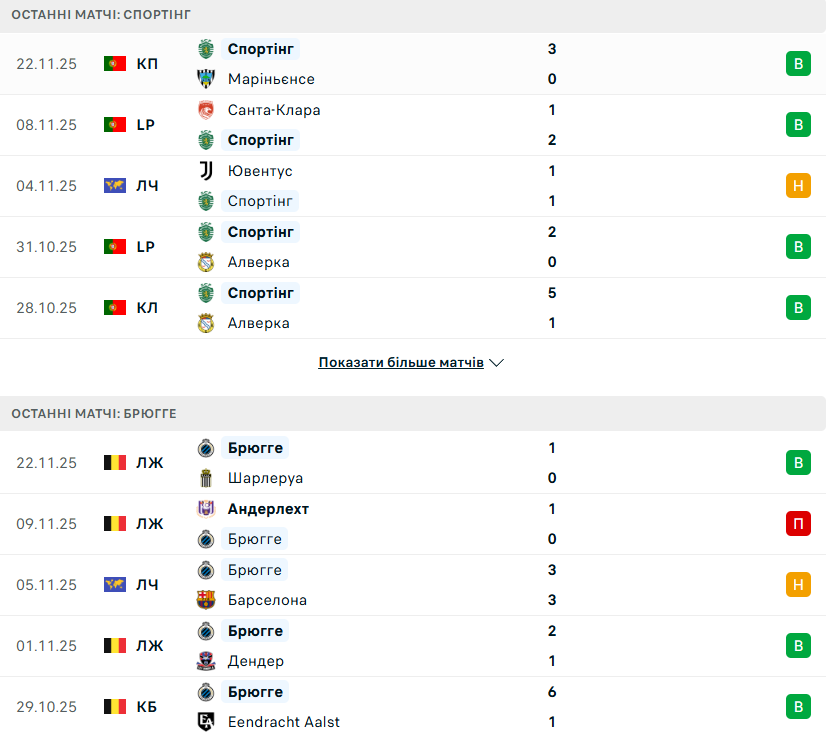The height and width of the screenshot is (733, 828).
Task: Open orange draw badge for Juventus match
Action: coord(798,186)
